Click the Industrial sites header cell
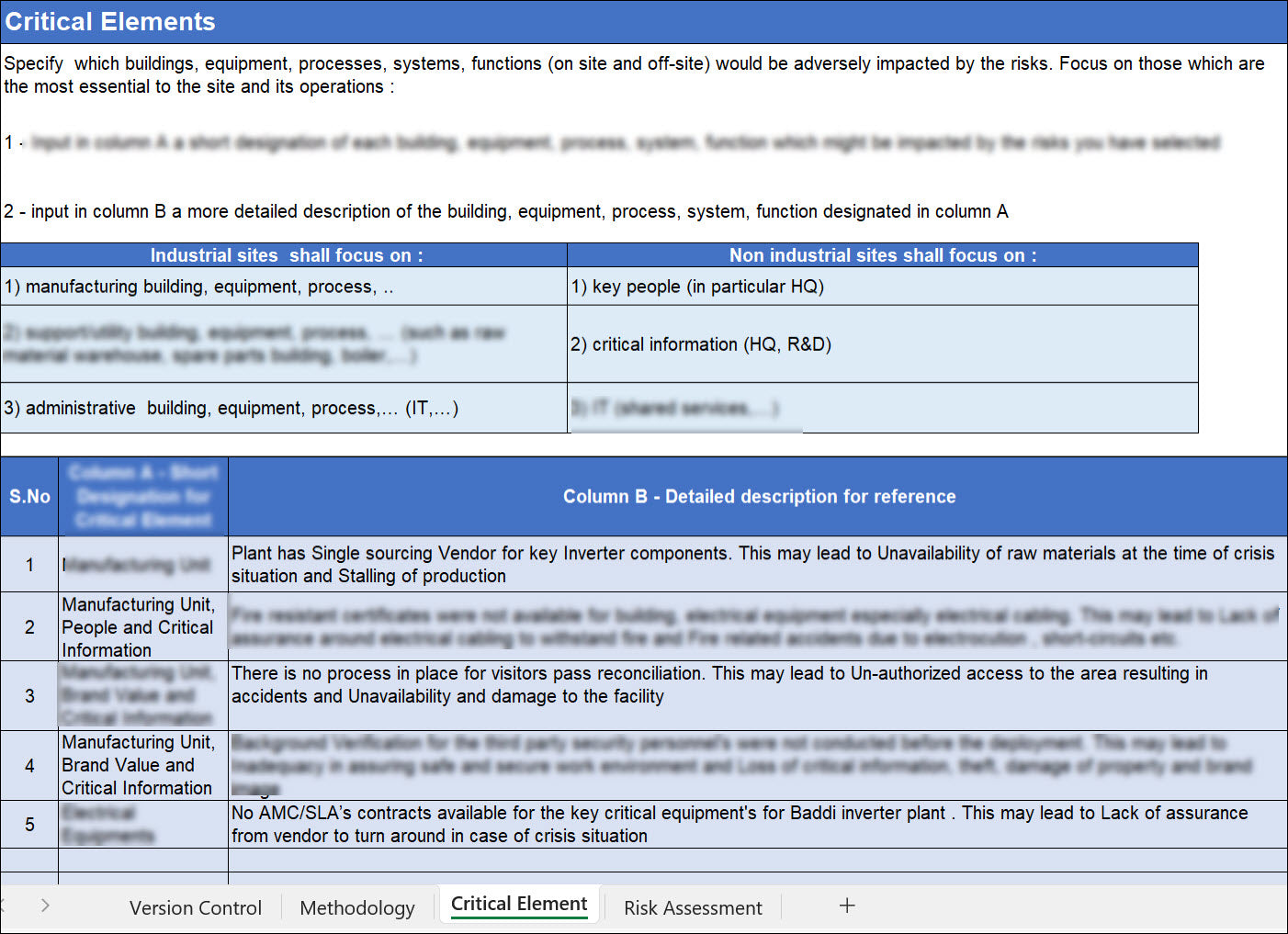Viewport: 1288px width, 934px height. tap(286, 255)
